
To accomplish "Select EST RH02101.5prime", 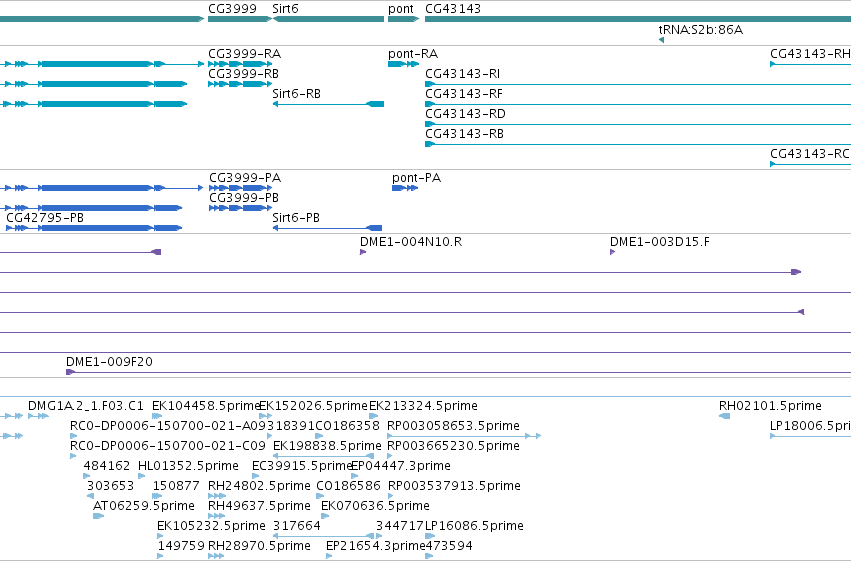I will pos(770,406).
